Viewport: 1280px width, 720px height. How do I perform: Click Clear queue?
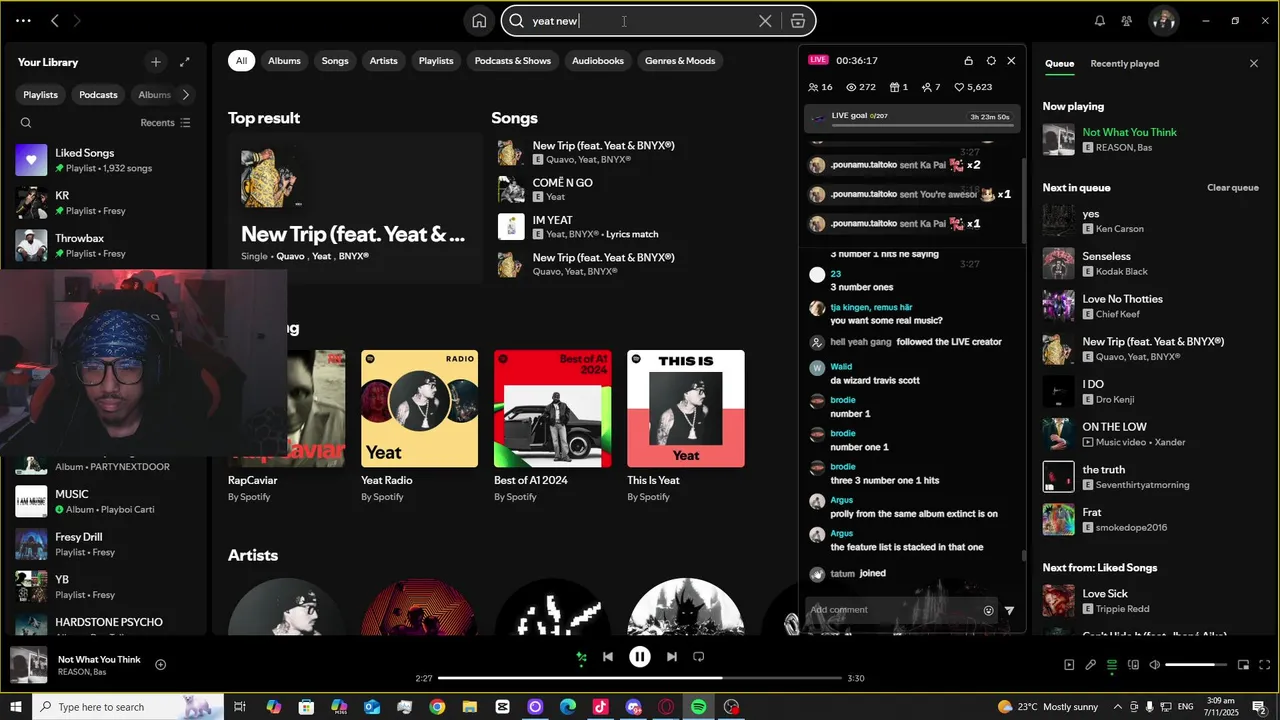pos(1232,188)
